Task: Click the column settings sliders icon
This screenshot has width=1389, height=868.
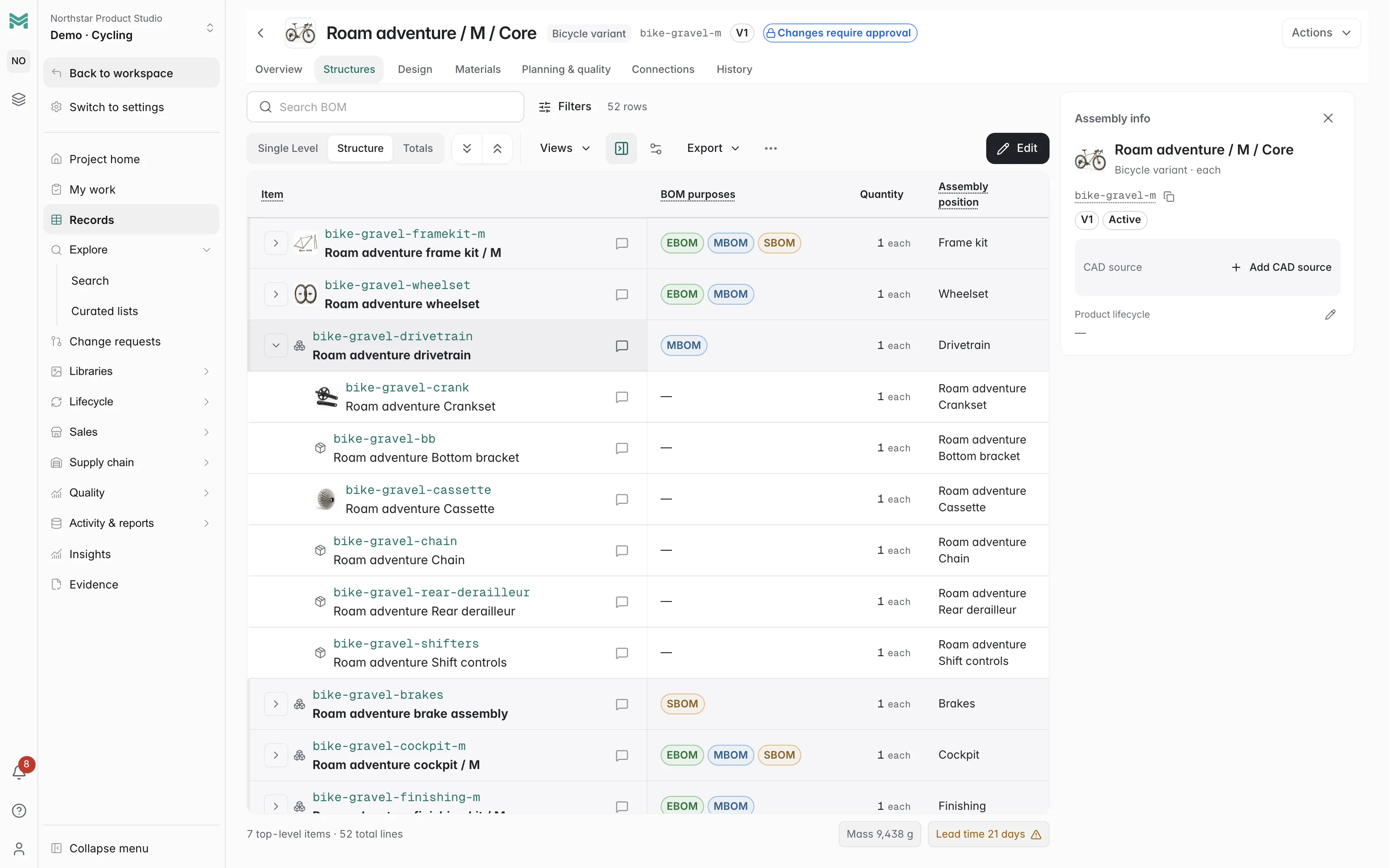Action: [655, 149]
